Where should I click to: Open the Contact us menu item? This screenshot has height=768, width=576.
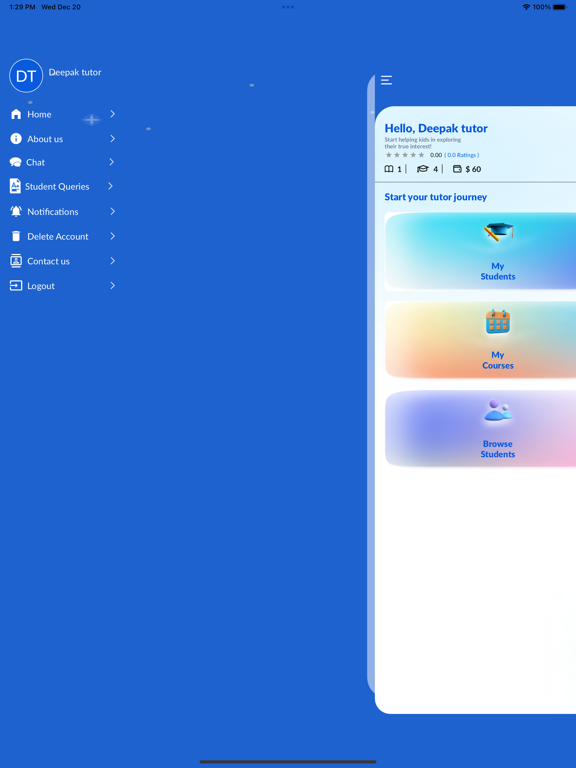pos(63,261)
